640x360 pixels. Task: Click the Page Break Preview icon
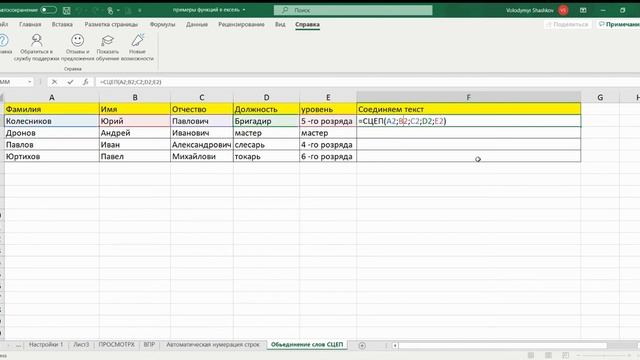(565, 356)
